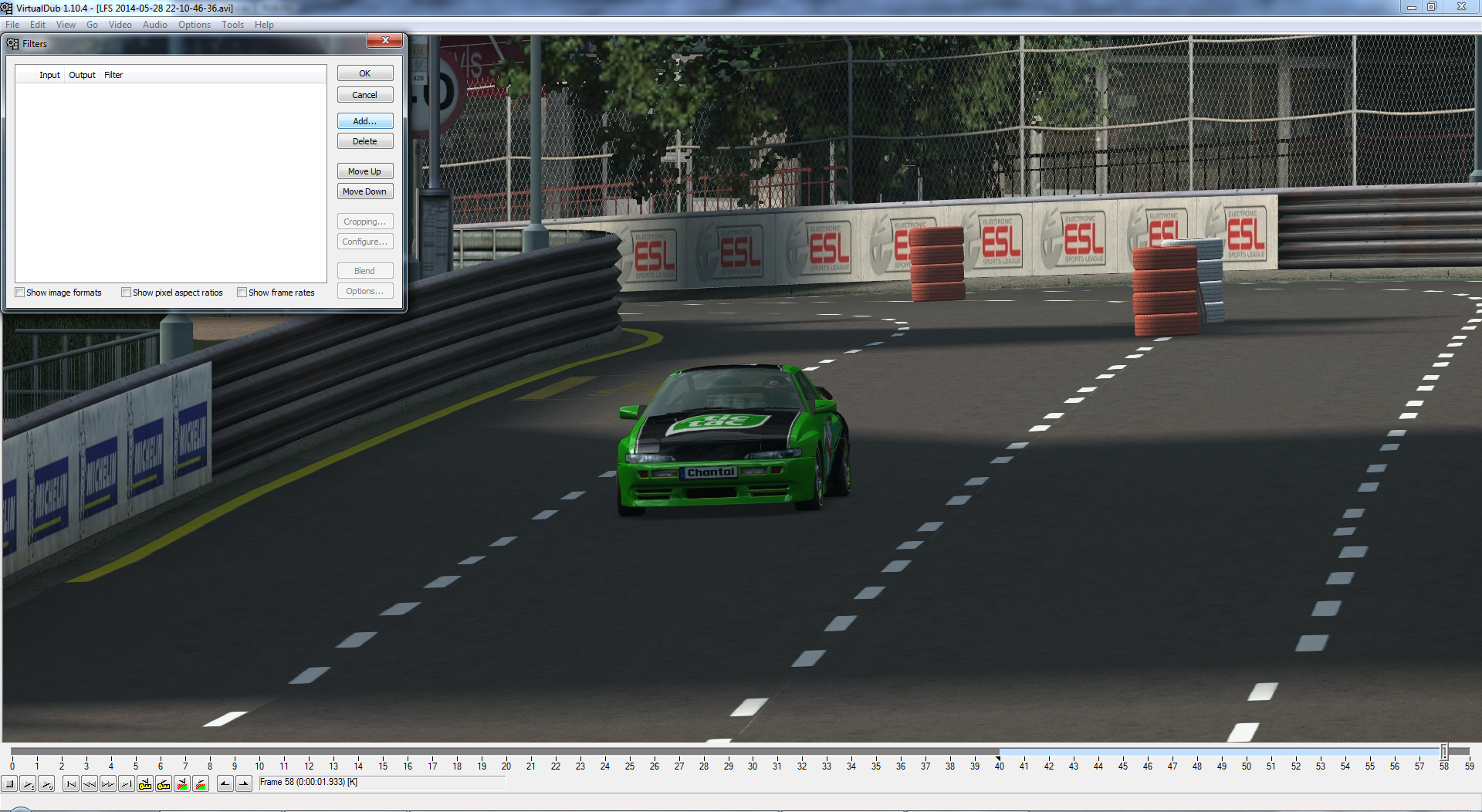Click timeline at frame 30 marker

(753, 752)
